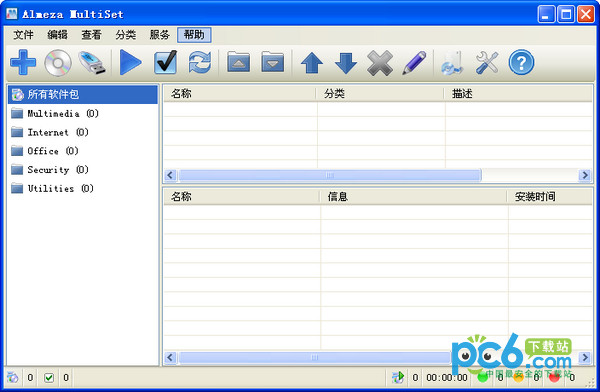Select the Security (0) category
The width and height of the screenshot is (600, 392).
click(58, 170)
